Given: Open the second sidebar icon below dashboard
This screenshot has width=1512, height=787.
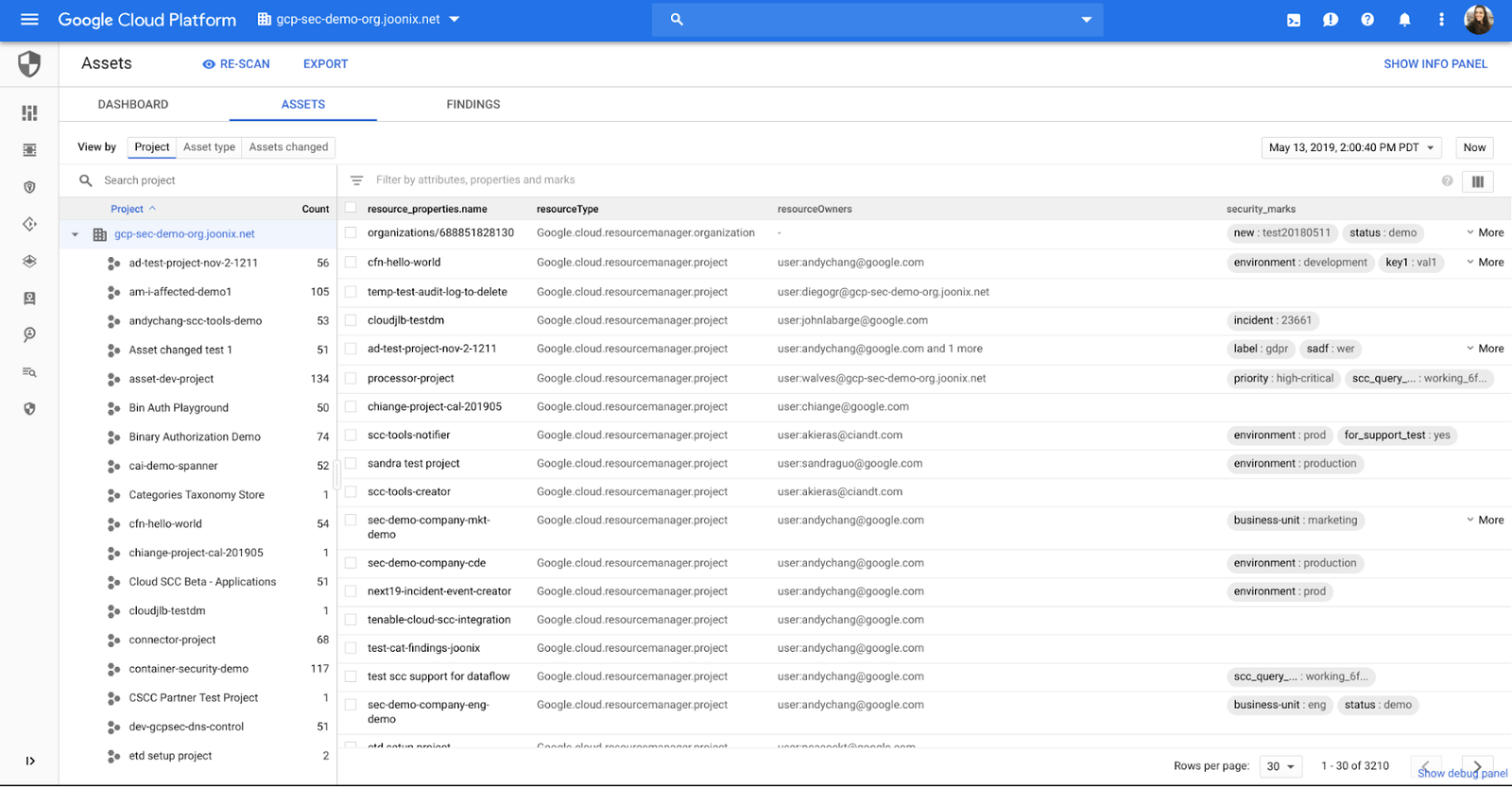Looking at the screenshot, I should click(29, 150).
